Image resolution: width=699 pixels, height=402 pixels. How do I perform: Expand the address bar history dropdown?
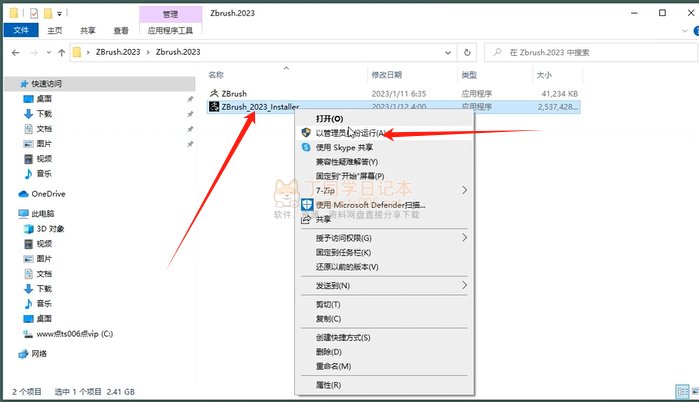coord(448,53)
